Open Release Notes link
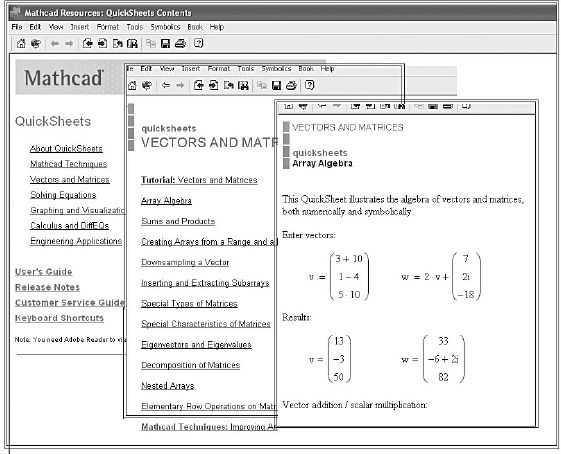561x454 pixels. pos(47,287)
